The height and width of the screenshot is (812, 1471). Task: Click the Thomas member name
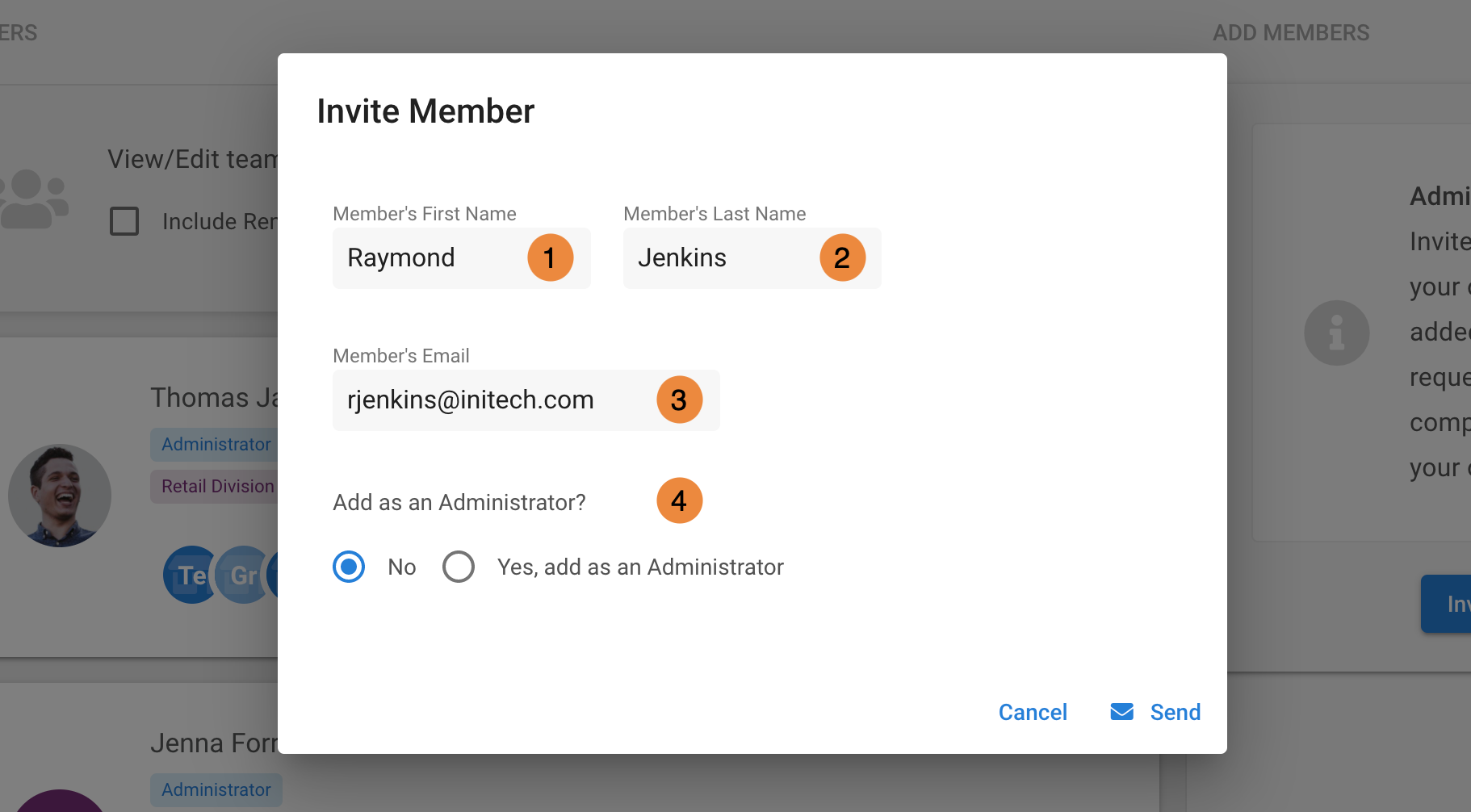coord(215,398)
